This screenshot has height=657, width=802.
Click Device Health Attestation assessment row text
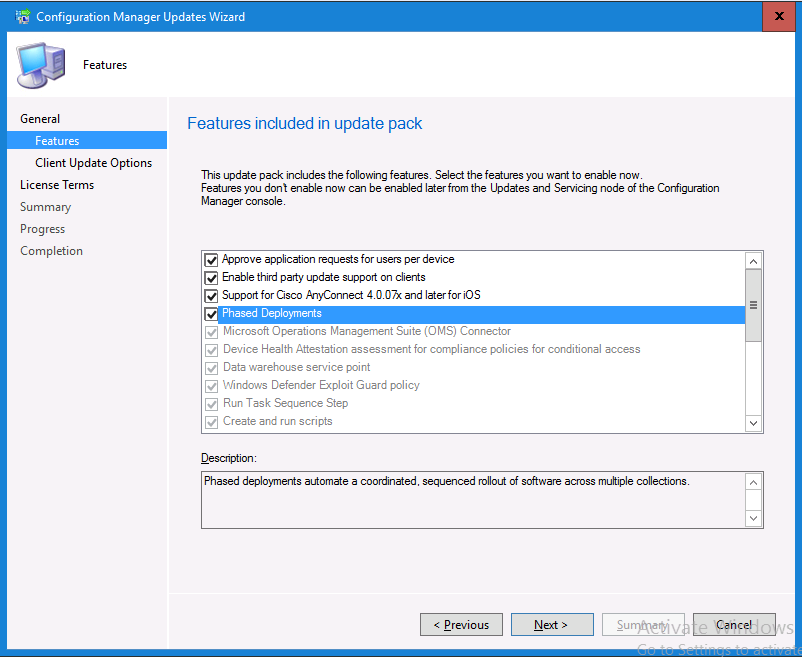[432, 349]
